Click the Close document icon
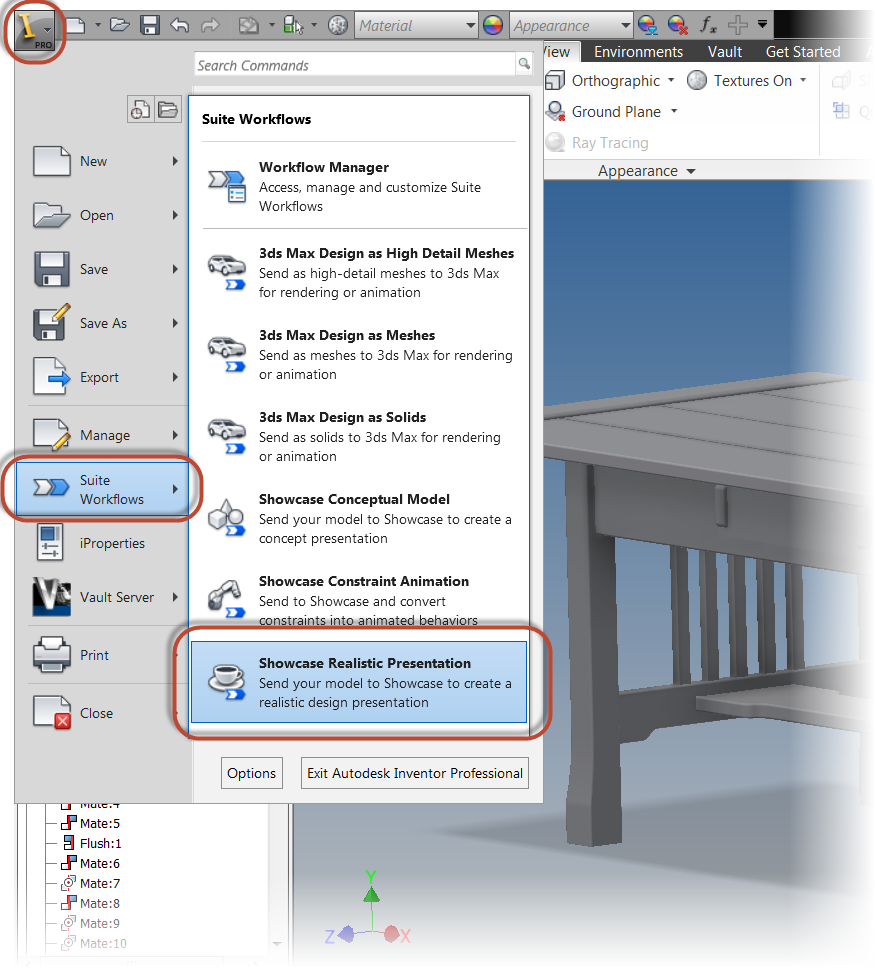Image resolution: width=875 pixels, height=968 pixels. click(52, 712)
